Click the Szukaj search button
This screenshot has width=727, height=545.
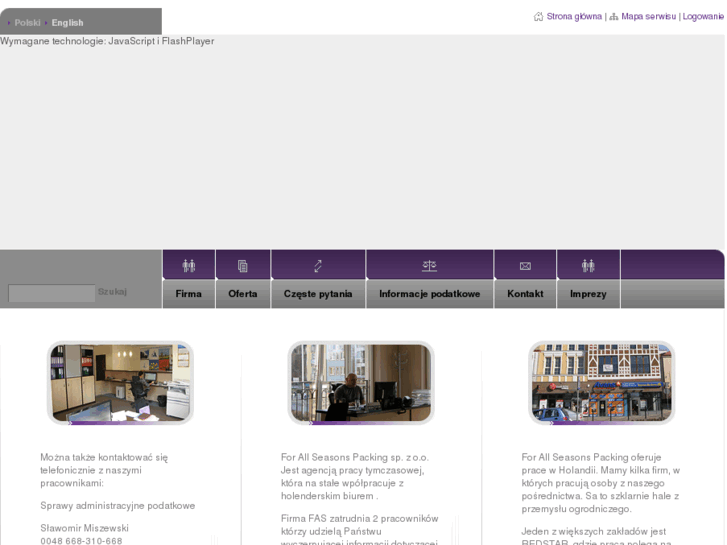112,292
